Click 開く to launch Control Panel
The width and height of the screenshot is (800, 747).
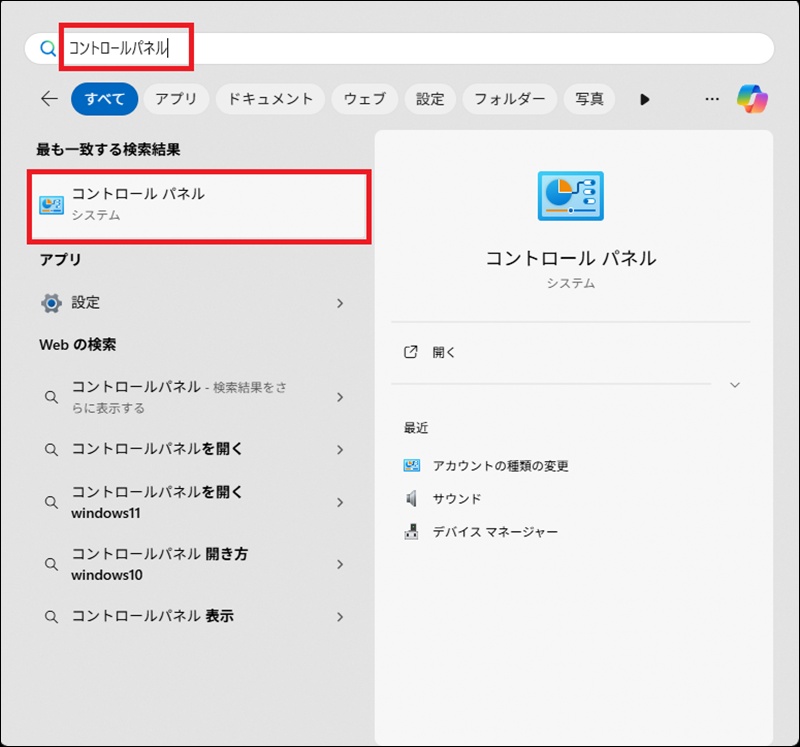(x=444, y=353)
